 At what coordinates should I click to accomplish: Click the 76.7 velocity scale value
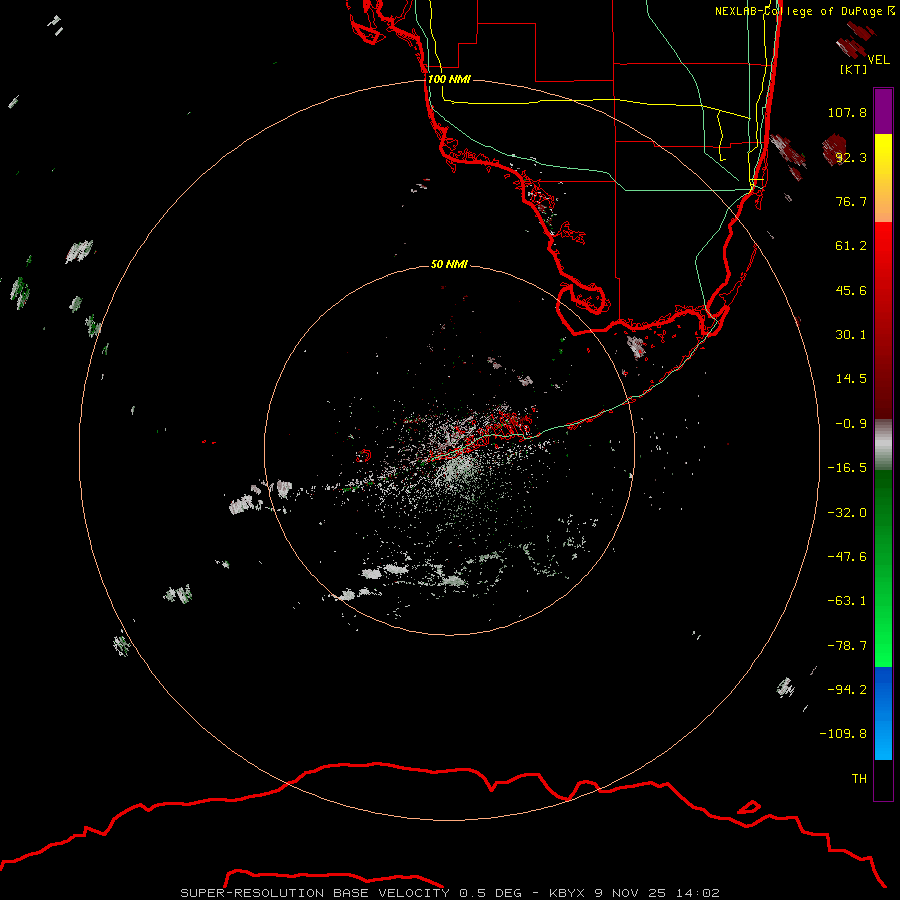tap(851, 201)
